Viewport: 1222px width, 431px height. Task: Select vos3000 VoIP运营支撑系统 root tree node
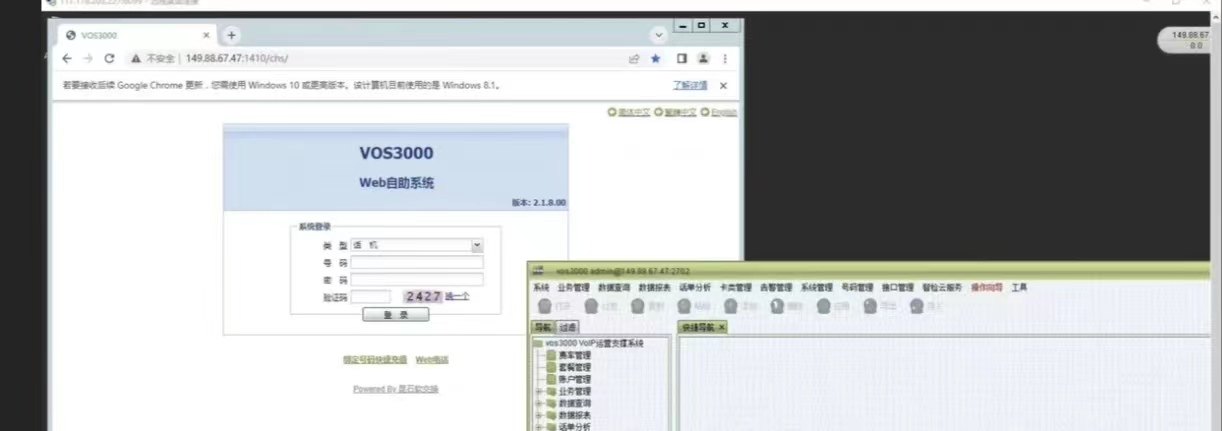[594, 343]
